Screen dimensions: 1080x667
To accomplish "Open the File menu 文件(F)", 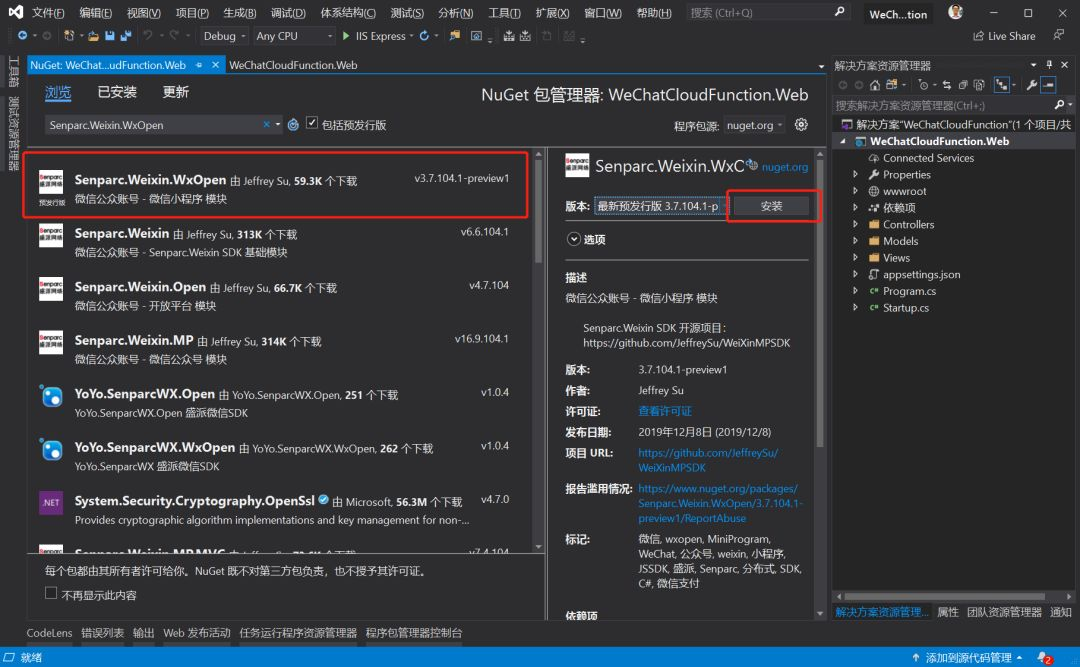I will (48, 12).
